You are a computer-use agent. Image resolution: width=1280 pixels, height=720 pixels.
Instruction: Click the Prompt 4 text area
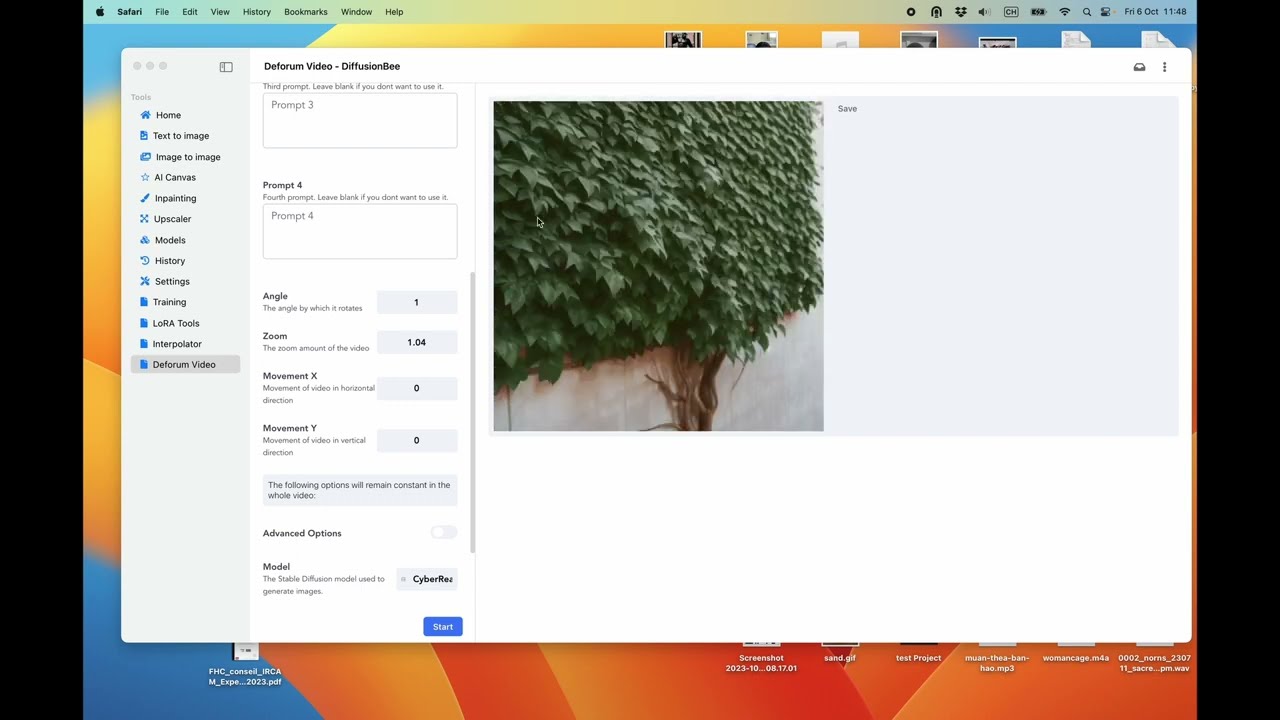(360, 231)
